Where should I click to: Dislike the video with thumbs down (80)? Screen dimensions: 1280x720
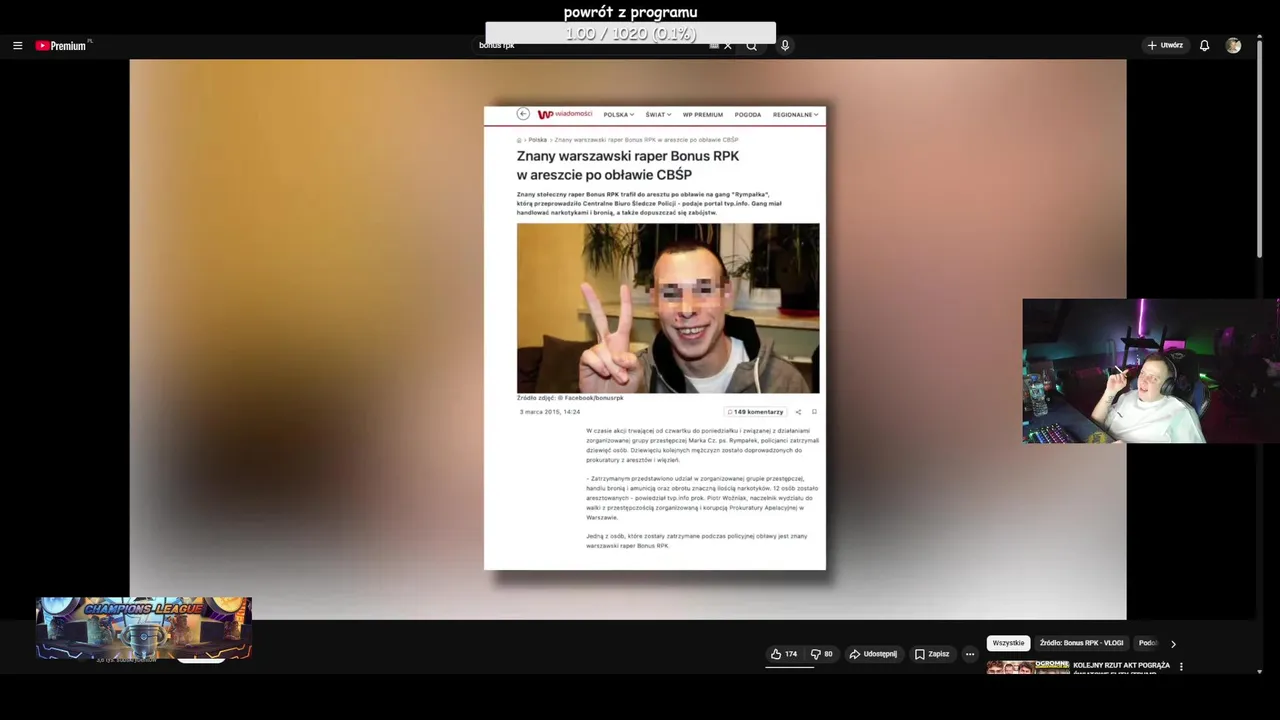pos(822,654)
